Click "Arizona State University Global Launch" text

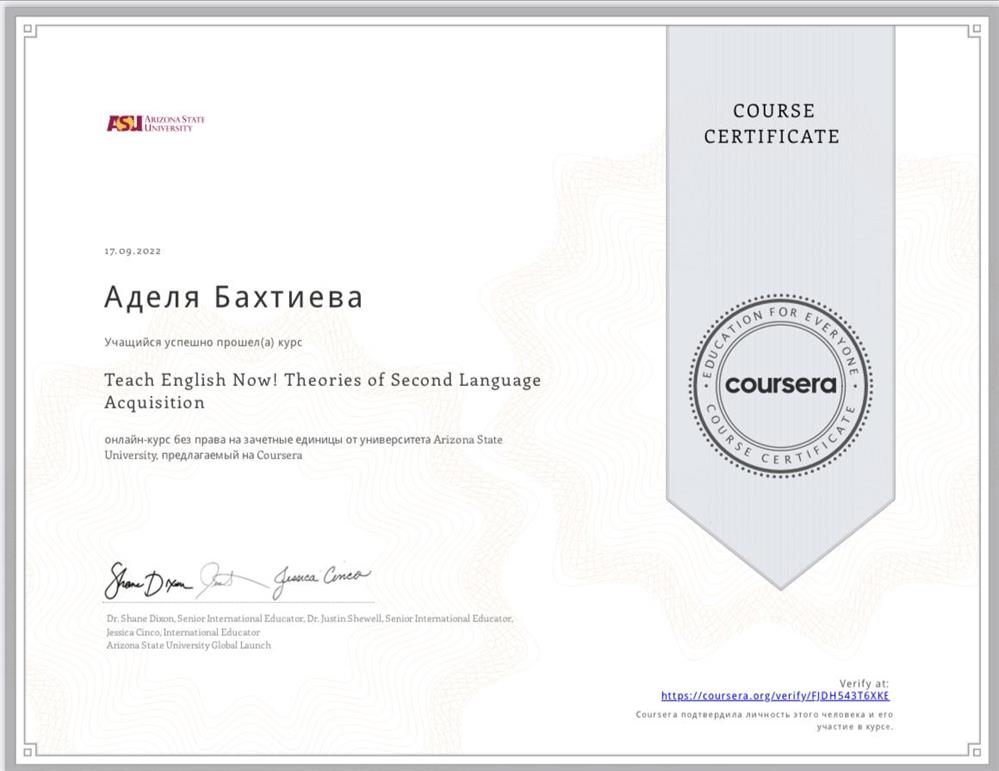[188, 645]
